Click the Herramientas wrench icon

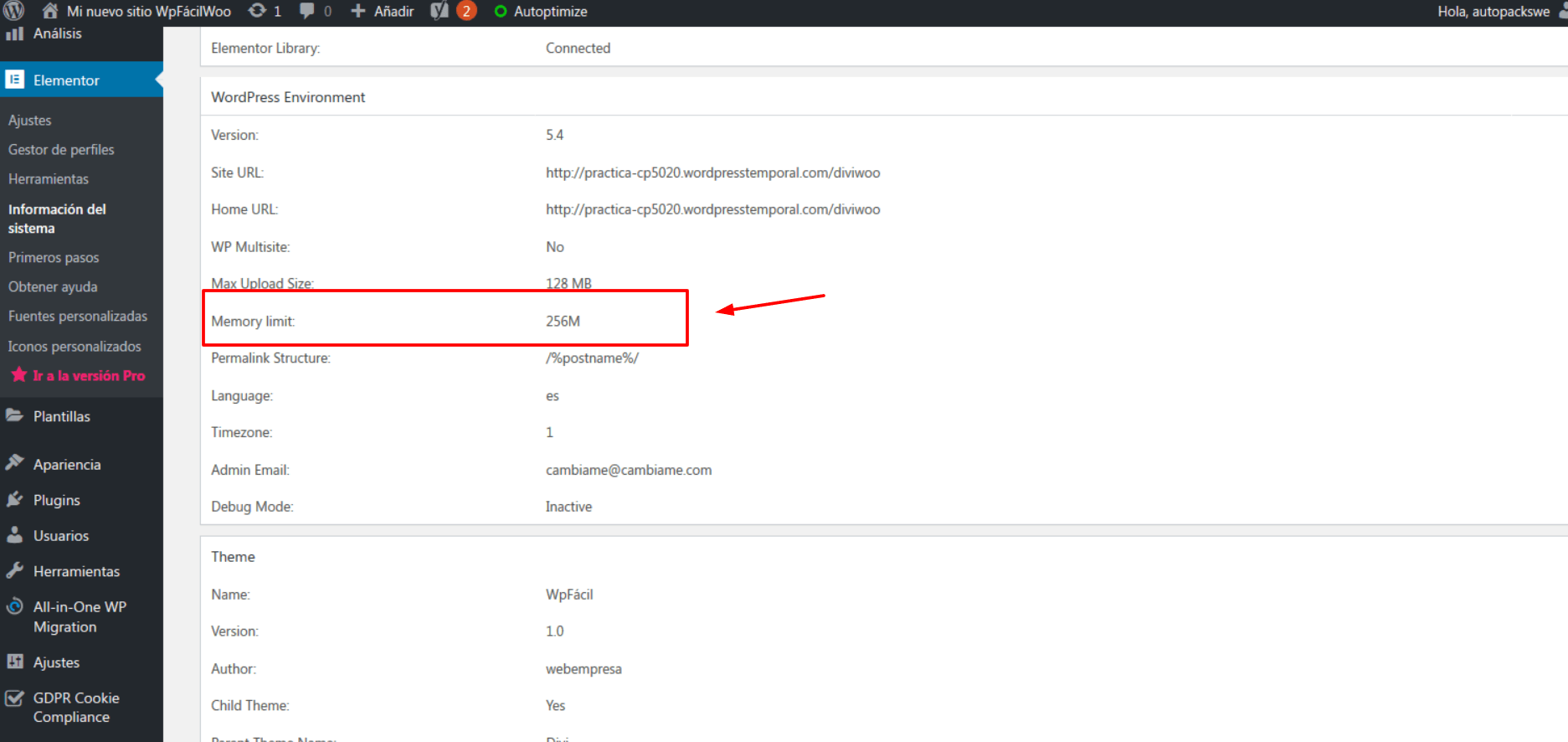point(14,570)
